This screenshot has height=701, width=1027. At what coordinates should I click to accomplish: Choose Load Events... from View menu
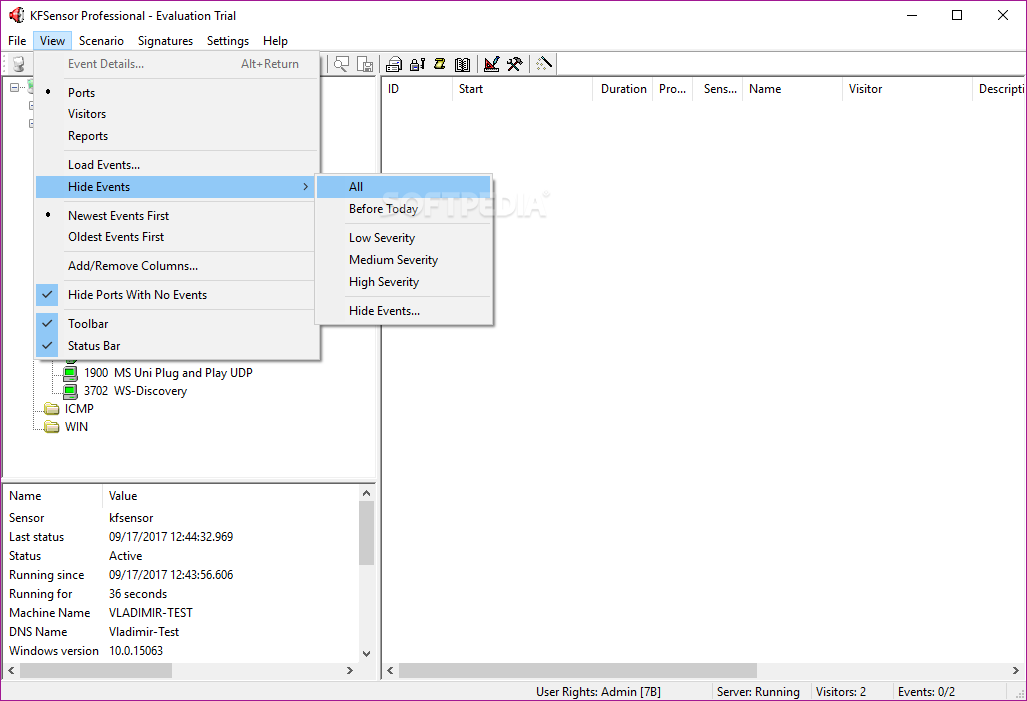pos(177,165)
